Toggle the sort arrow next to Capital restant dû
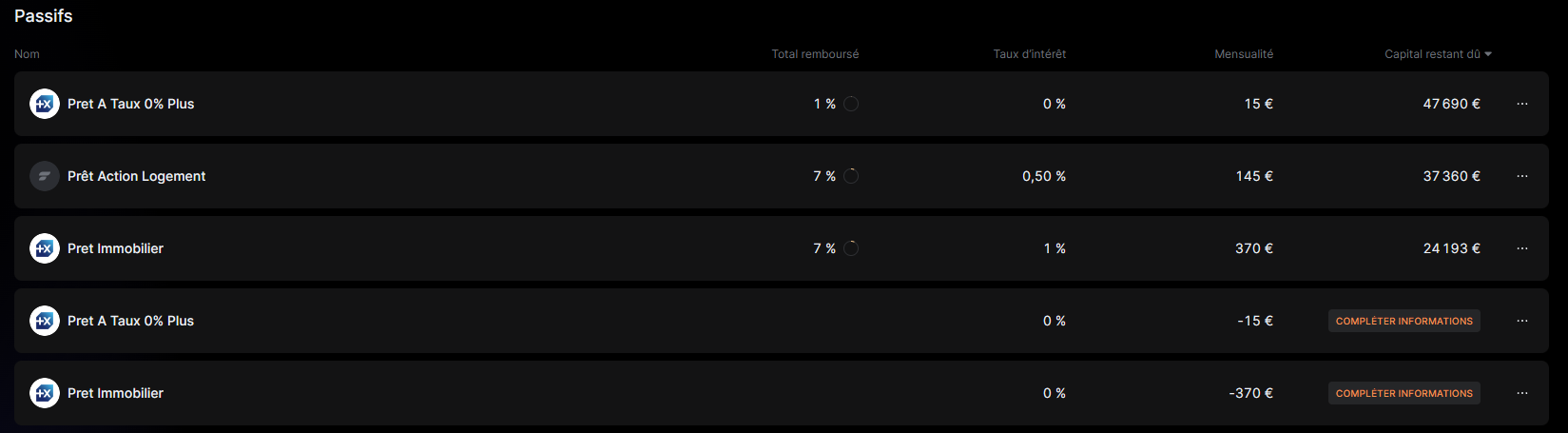This screenshot has height=433, width=1568. click(1488, 54)
